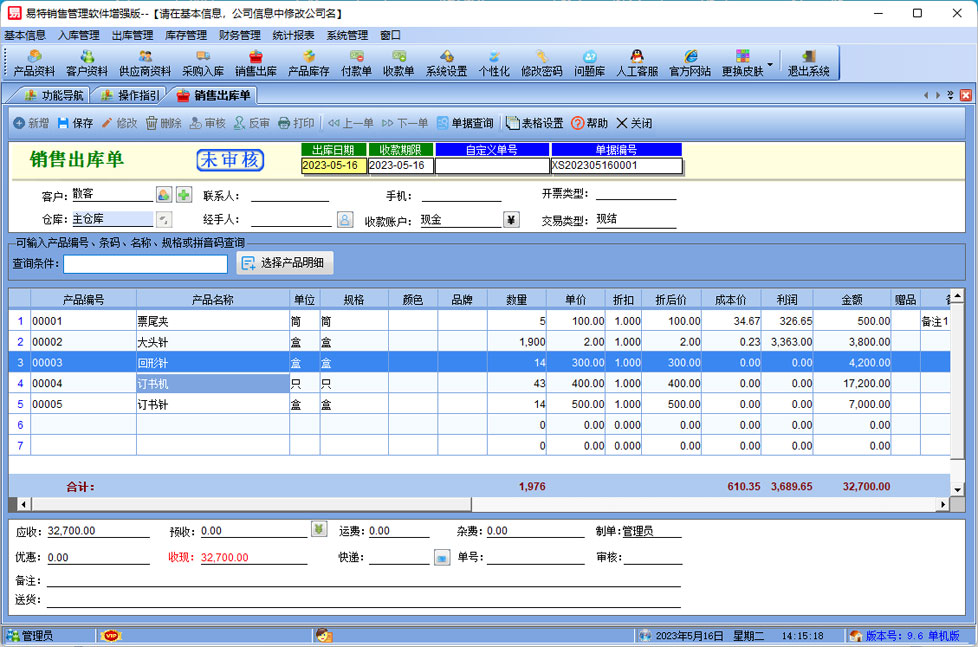The image size is (978, 647).
Task: Open the 产品资料 toolbar icon
Action: tap(34, 63)
